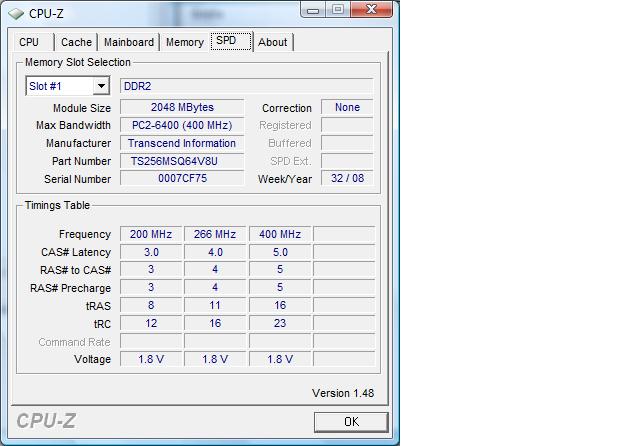Image resolution: width=640 pixels, height=446 pixels.
Task: Click the CAS# Latency 3.0 cell
Action: pyautogui.click(x=151, y=252)
